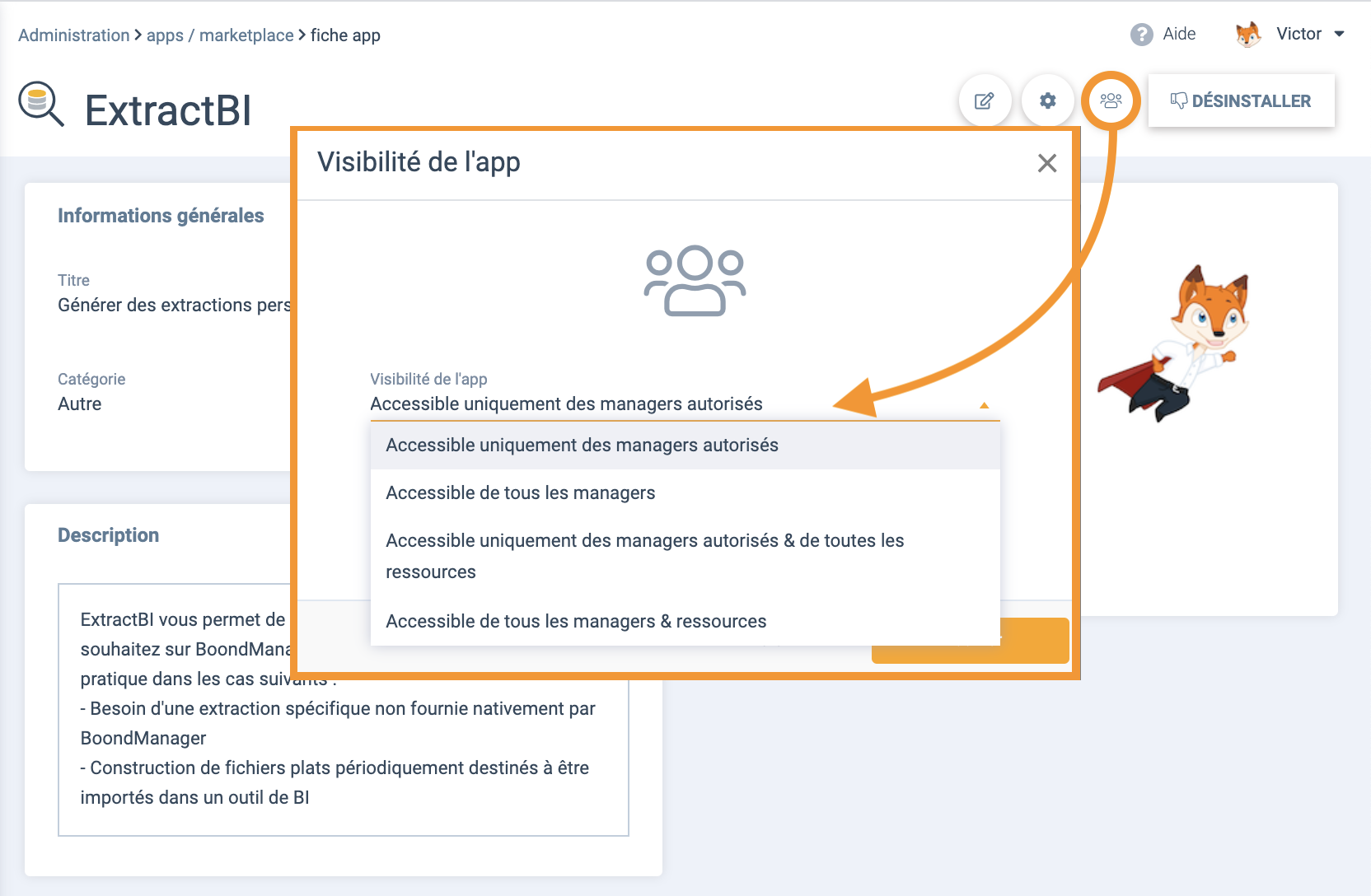Click the Visibilité de l'app select field
1371x896 pixels.
tap(676, 404)
